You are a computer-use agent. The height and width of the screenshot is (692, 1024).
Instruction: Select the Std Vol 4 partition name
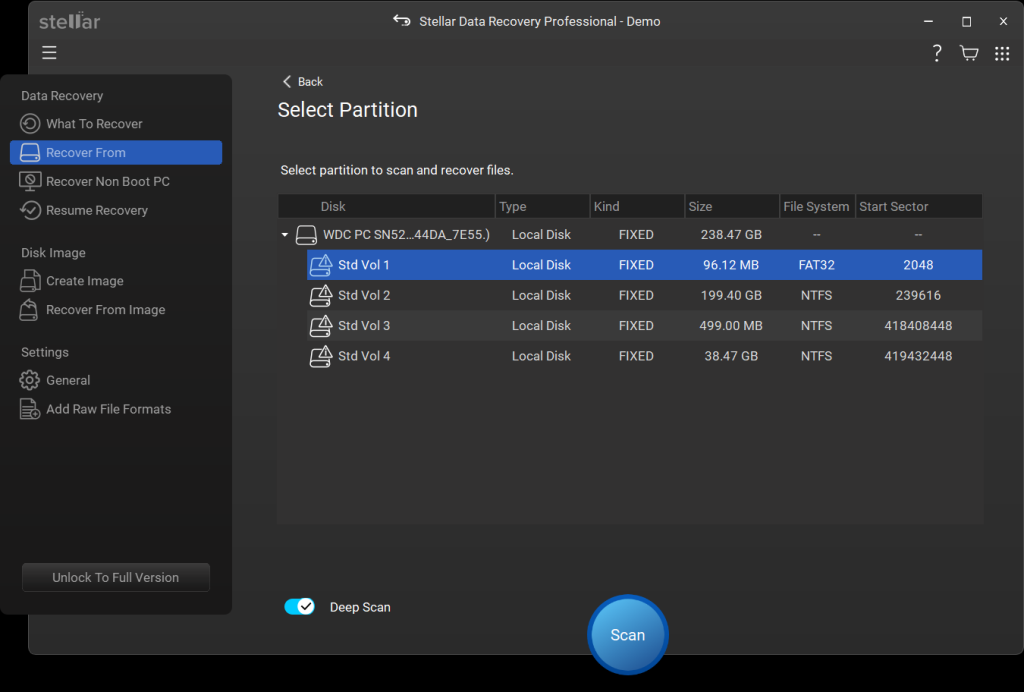tap(364, 356)
